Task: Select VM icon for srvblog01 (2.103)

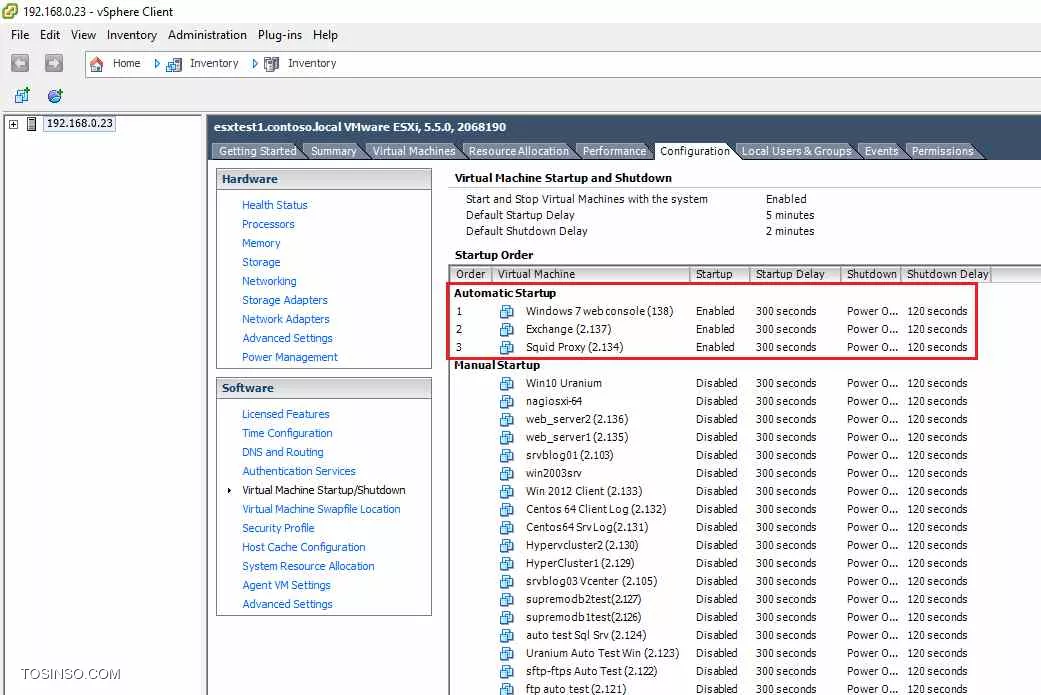Action: 507,455
